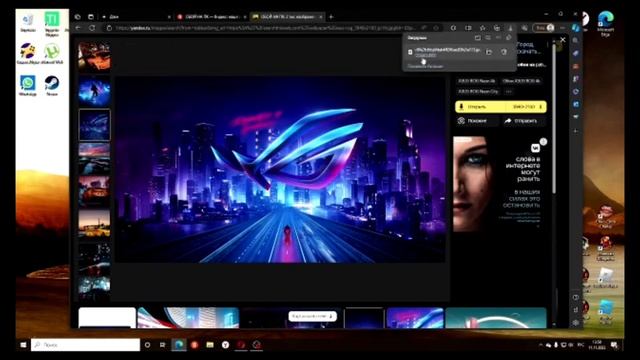Image resolution: width=640 pixels, height=360 pixels.
Task: Select the first thumbnail in the left strip
Action: coord(94,56)
